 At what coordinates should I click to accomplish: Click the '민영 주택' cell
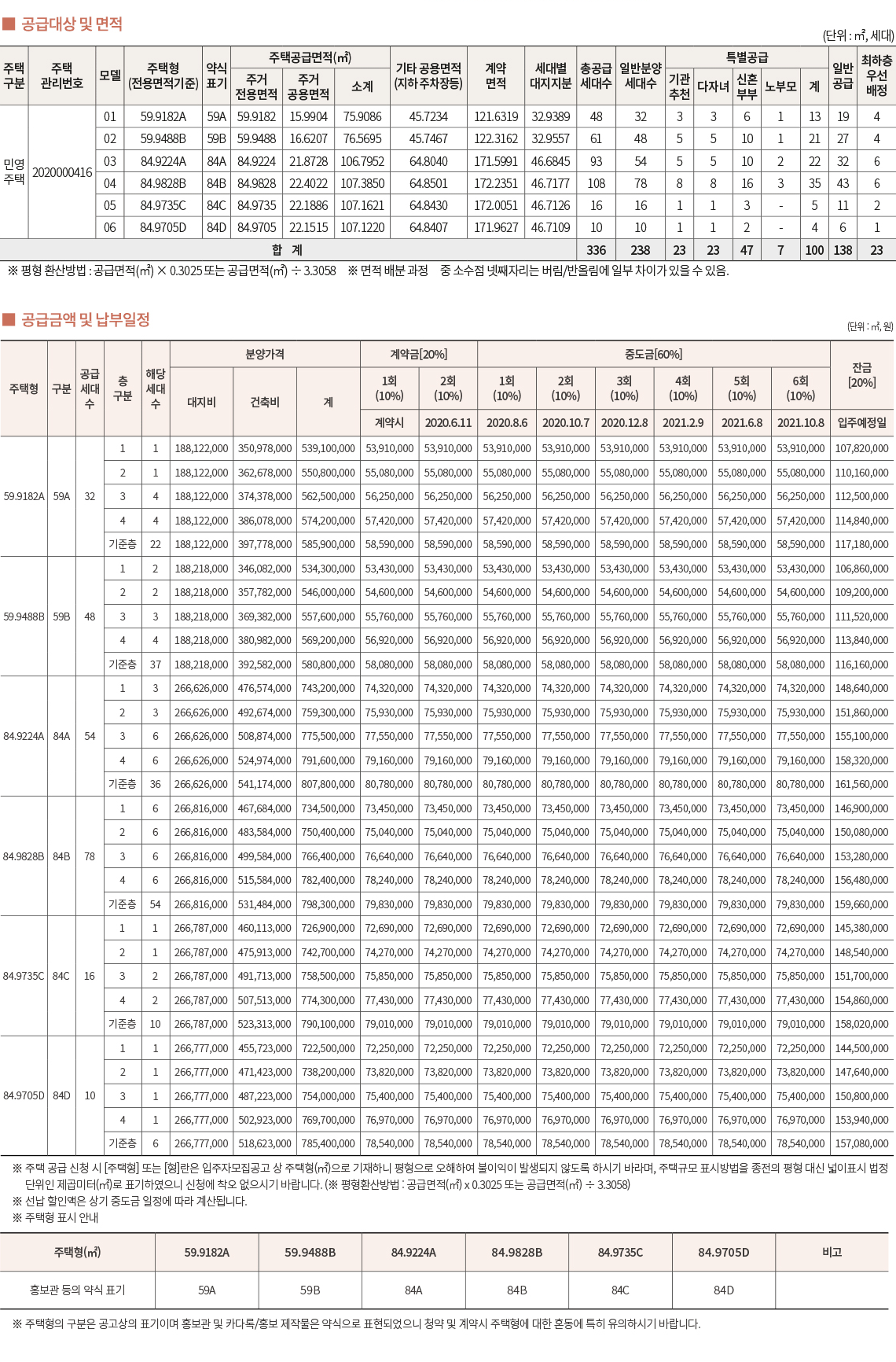click(x=14, y=172)
